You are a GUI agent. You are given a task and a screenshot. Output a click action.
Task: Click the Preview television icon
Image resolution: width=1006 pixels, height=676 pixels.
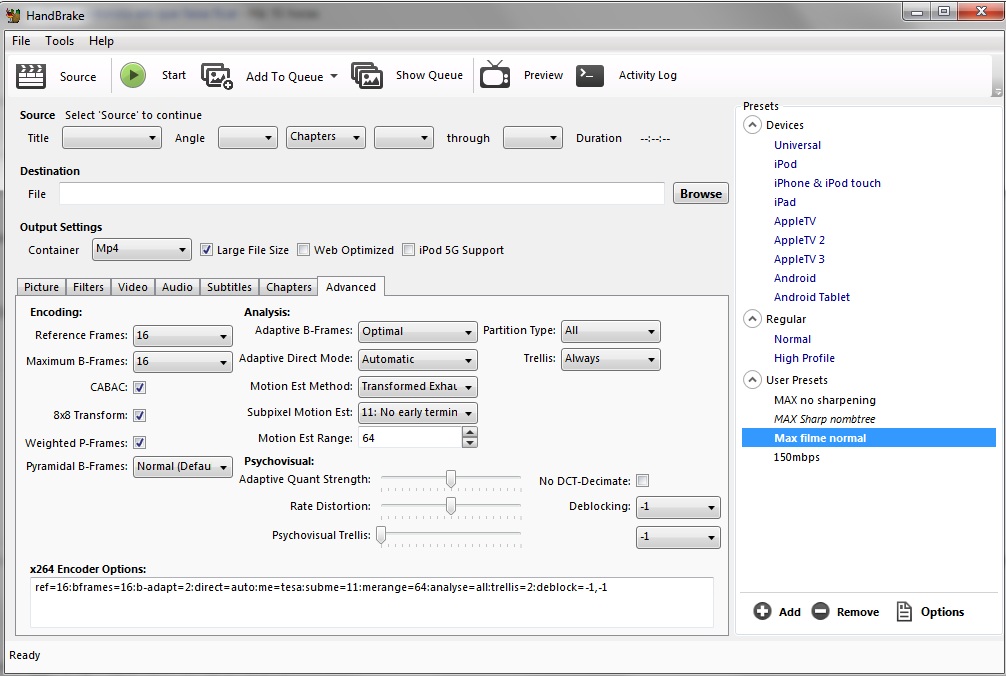pyautogui.click(x=495, y=76)
